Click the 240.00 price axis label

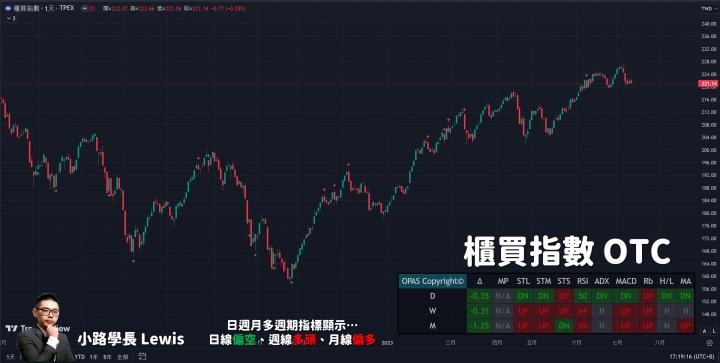[708, 24]
